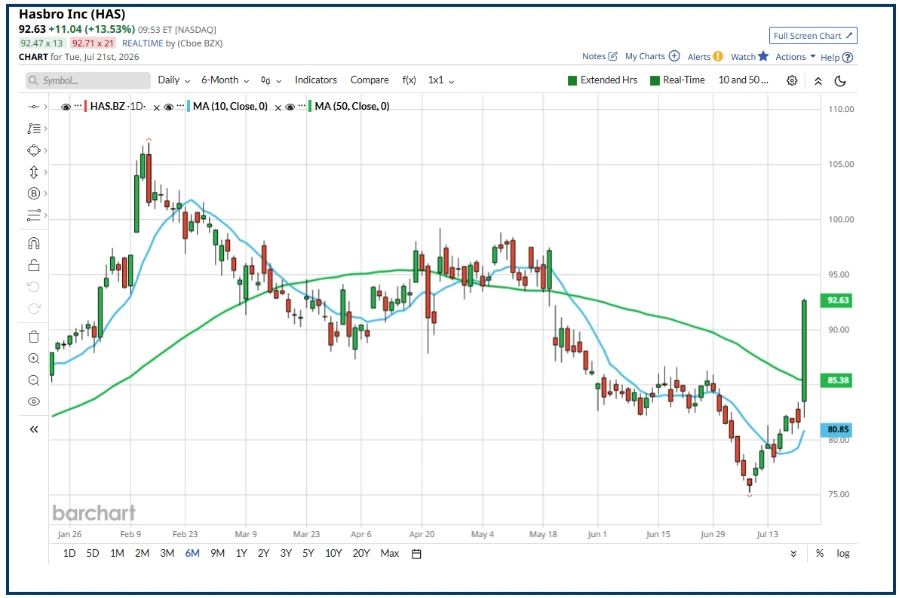Click the 85.38 MA(50) value label

pos(838,380)
